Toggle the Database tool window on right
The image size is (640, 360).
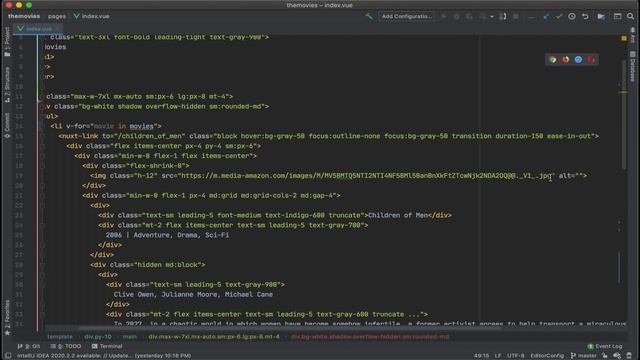(632, 67)
